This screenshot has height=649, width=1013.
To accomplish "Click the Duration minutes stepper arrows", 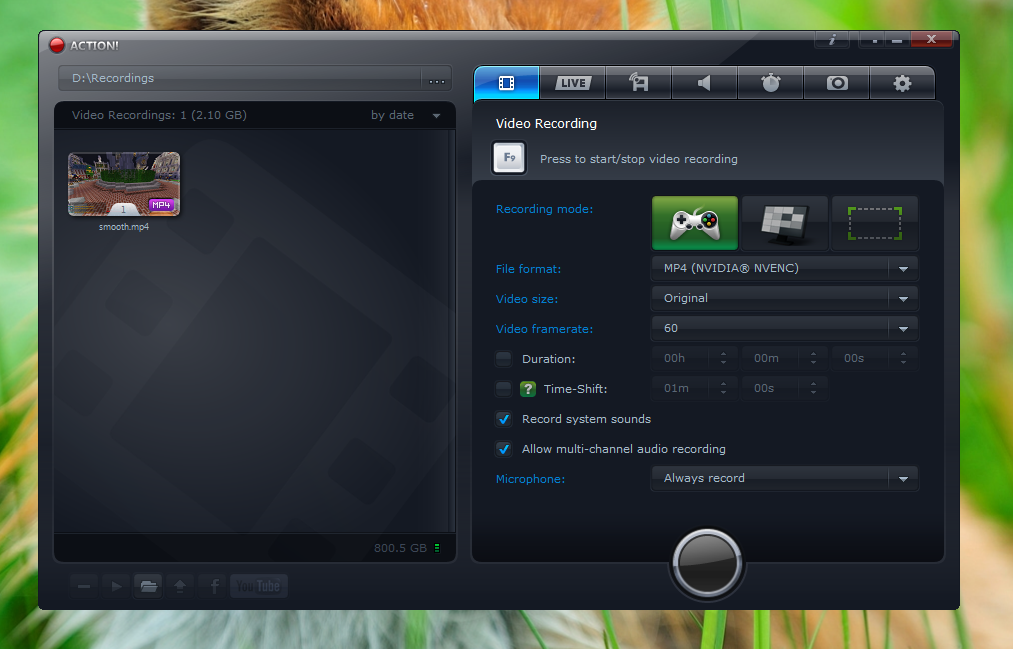I will [813, 358].
